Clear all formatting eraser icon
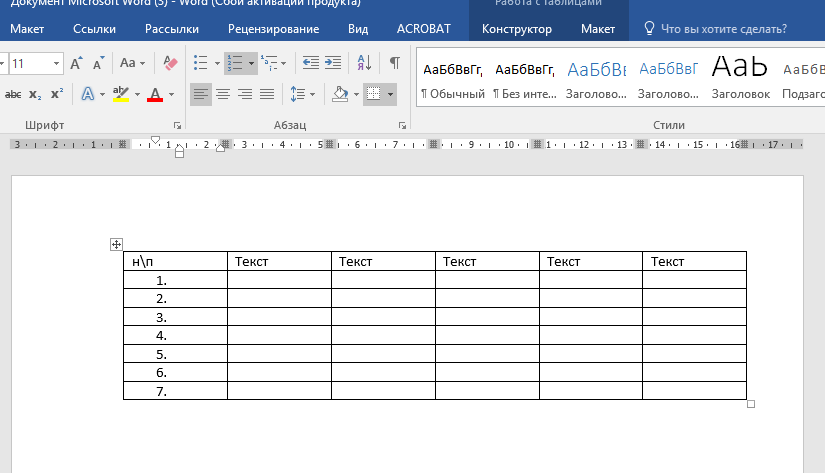The width and height of the screenshot is (825, 473). [x=170, y=64]
